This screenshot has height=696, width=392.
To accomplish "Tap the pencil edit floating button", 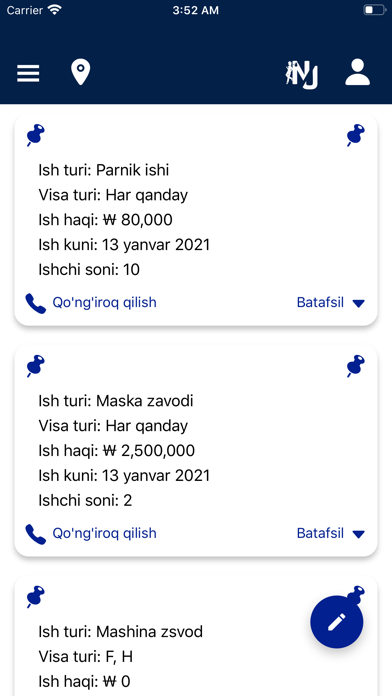I will (x=337, y=622).
